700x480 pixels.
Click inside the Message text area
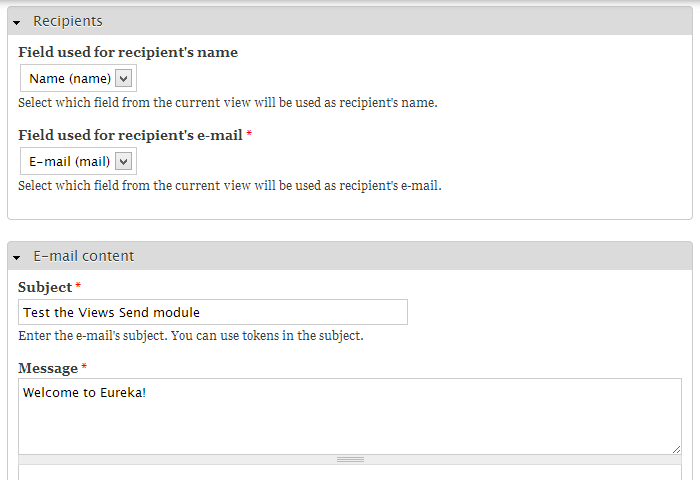[349, 416]
